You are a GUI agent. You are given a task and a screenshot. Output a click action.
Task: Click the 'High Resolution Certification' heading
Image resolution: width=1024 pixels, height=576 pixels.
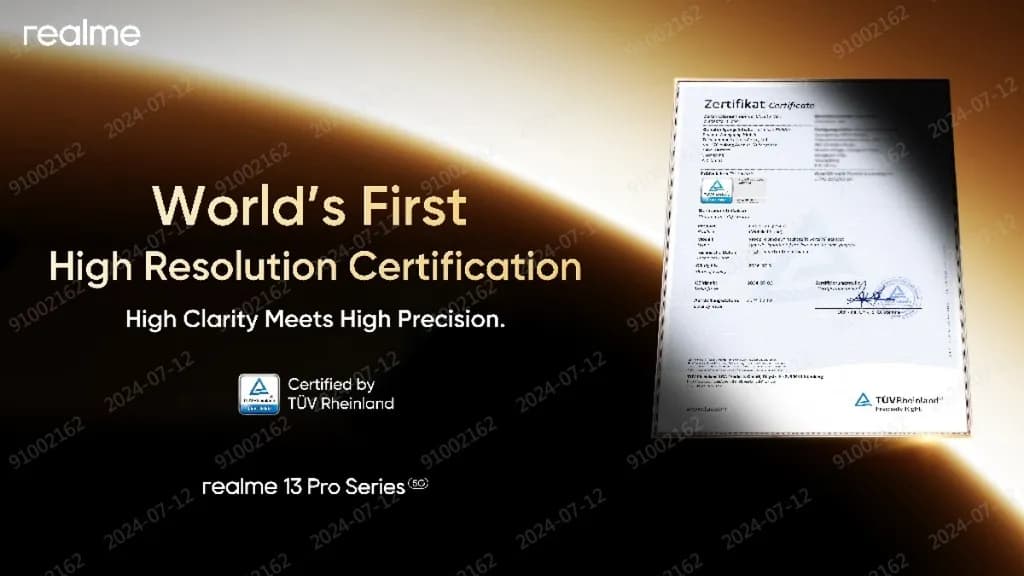coord(315,267)
